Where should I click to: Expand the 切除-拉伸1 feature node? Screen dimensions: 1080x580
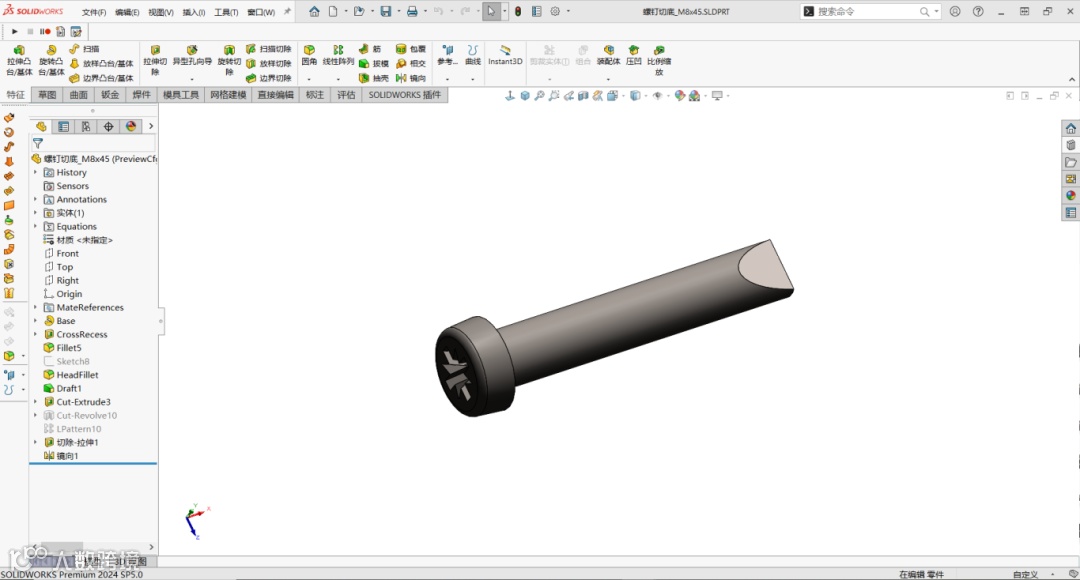tap(35, 442)
